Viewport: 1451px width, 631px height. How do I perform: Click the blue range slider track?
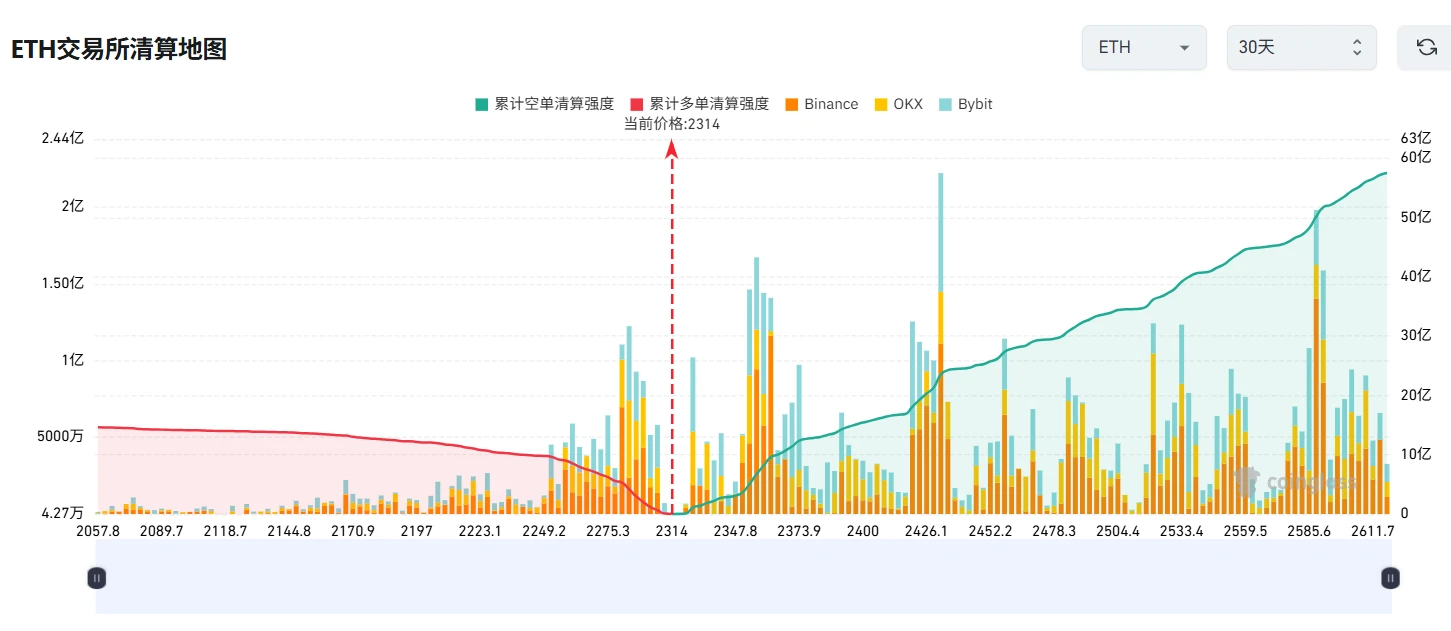(x=743, y=577)
